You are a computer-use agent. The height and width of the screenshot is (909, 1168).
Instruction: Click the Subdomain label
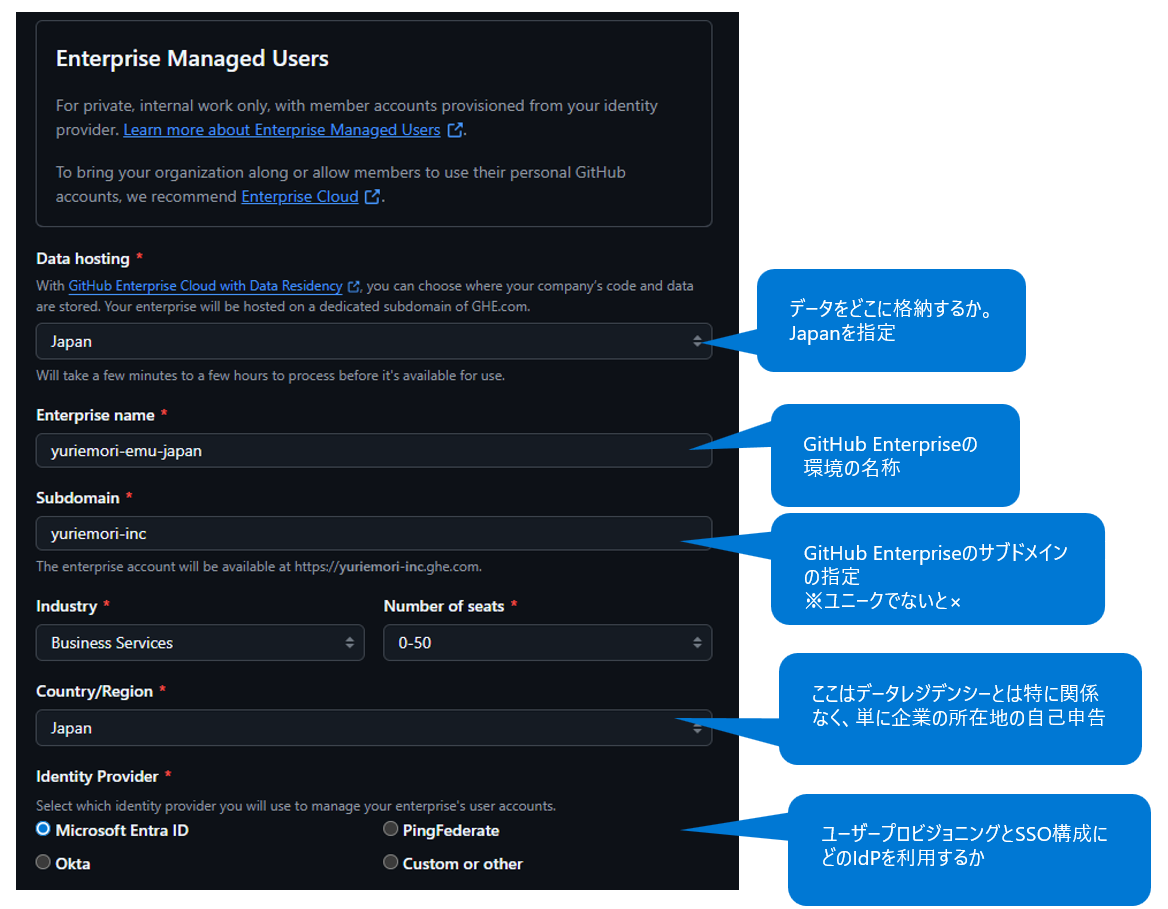click(77, 498)
